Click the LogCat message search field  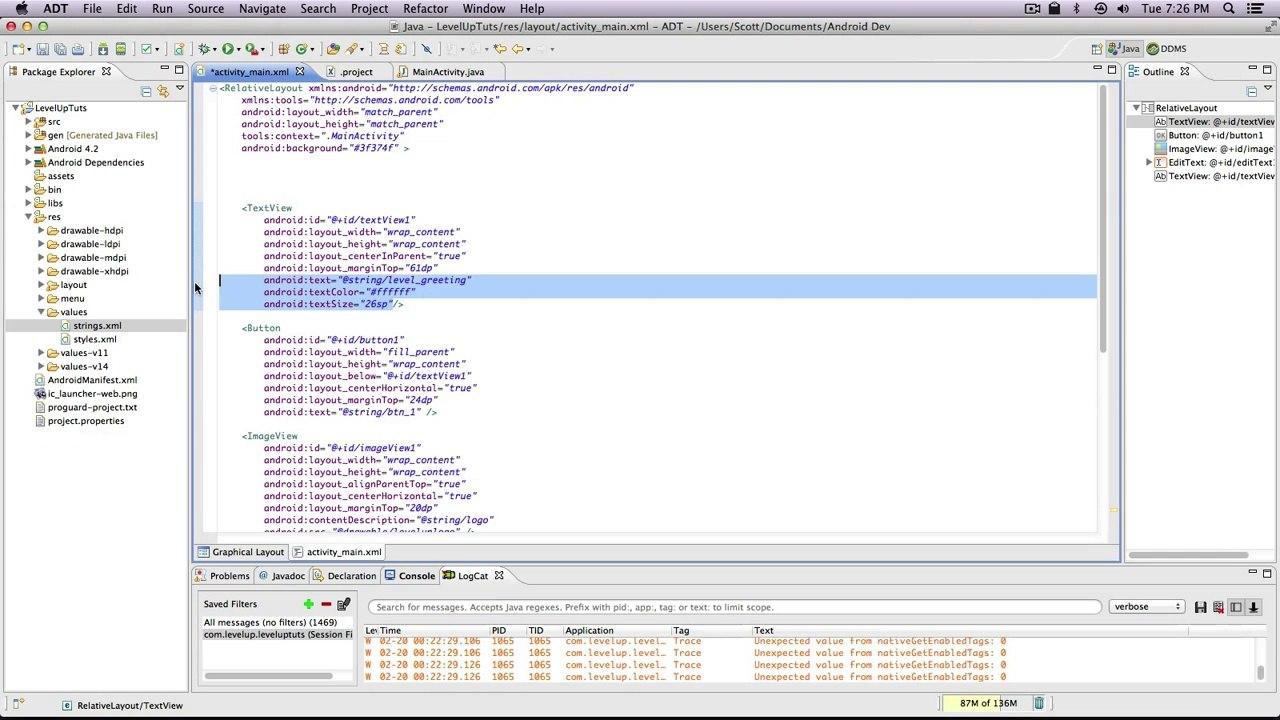tap(735, 607)
